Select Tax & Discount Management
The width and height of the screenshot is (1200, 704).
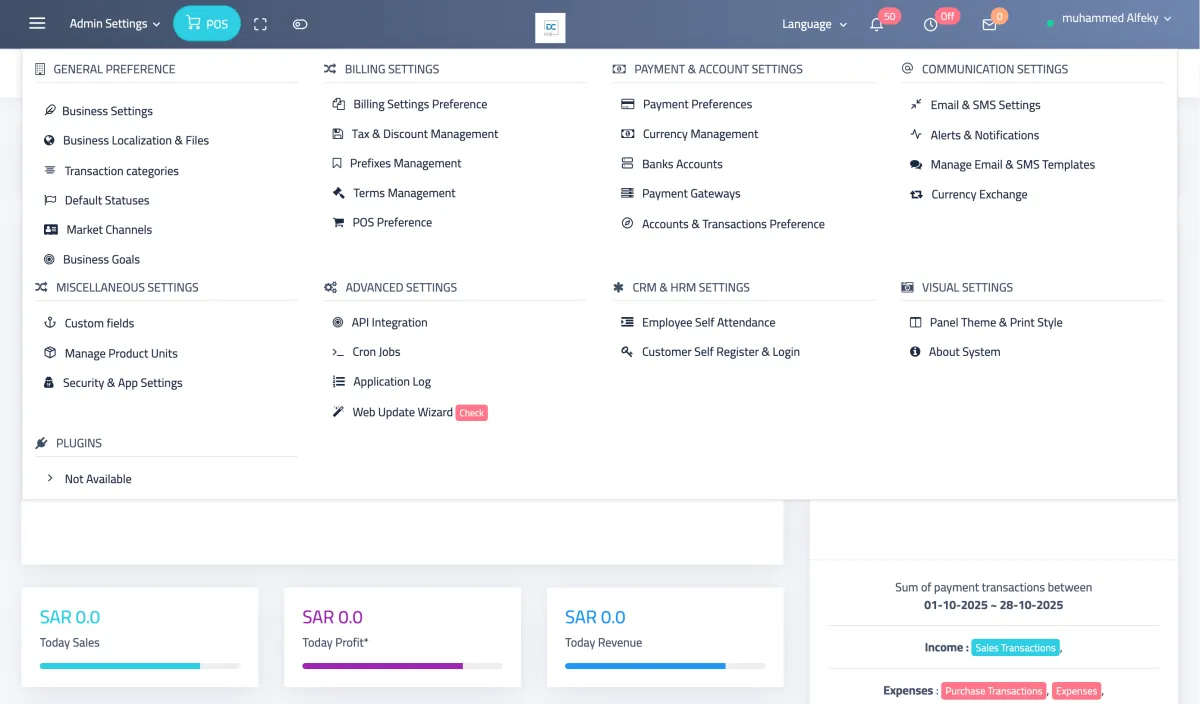[x=424, y=134]
